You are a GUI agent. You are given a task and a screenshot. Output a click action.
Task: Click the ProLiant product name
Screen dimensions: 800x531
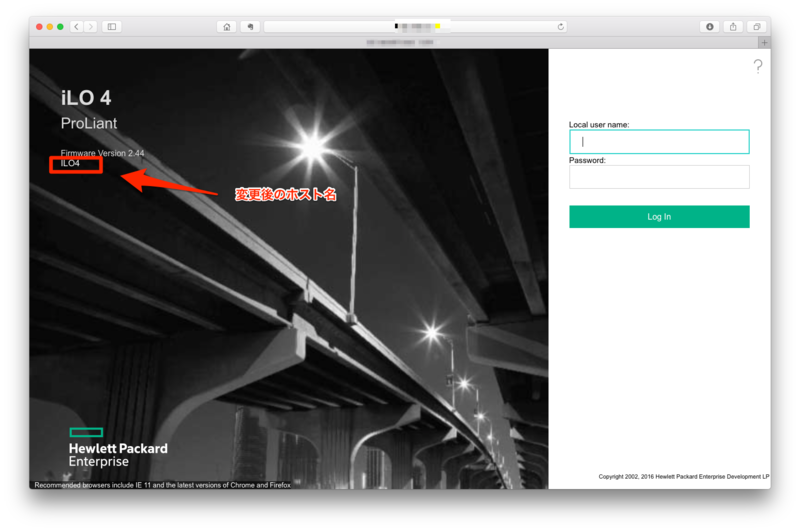point(89,123)
